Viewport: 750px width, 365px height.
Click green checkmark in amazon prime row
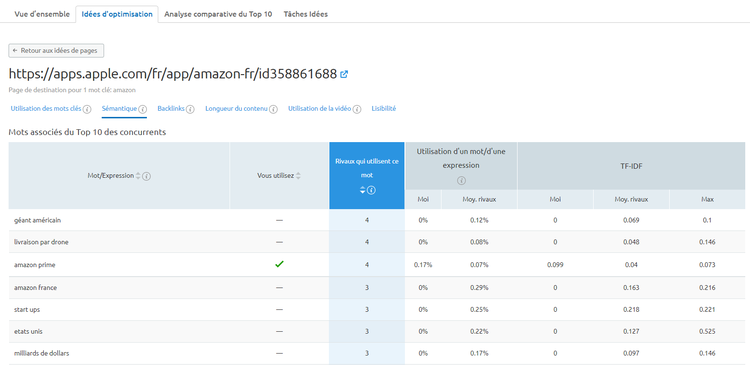coord(280,264)
